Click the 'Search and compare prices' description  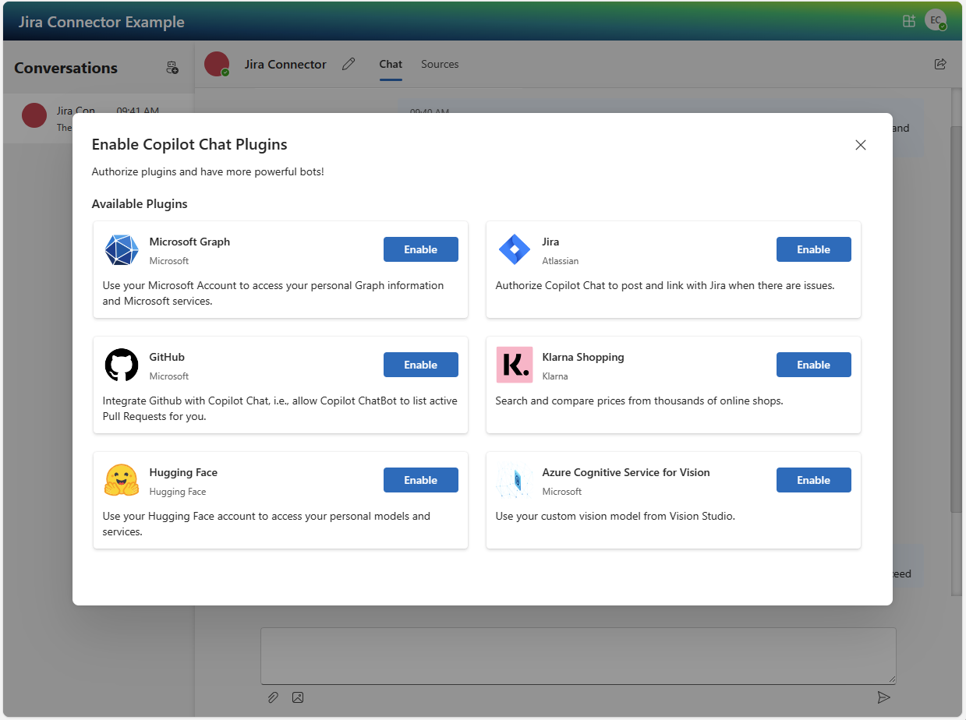tap(639, 400)
